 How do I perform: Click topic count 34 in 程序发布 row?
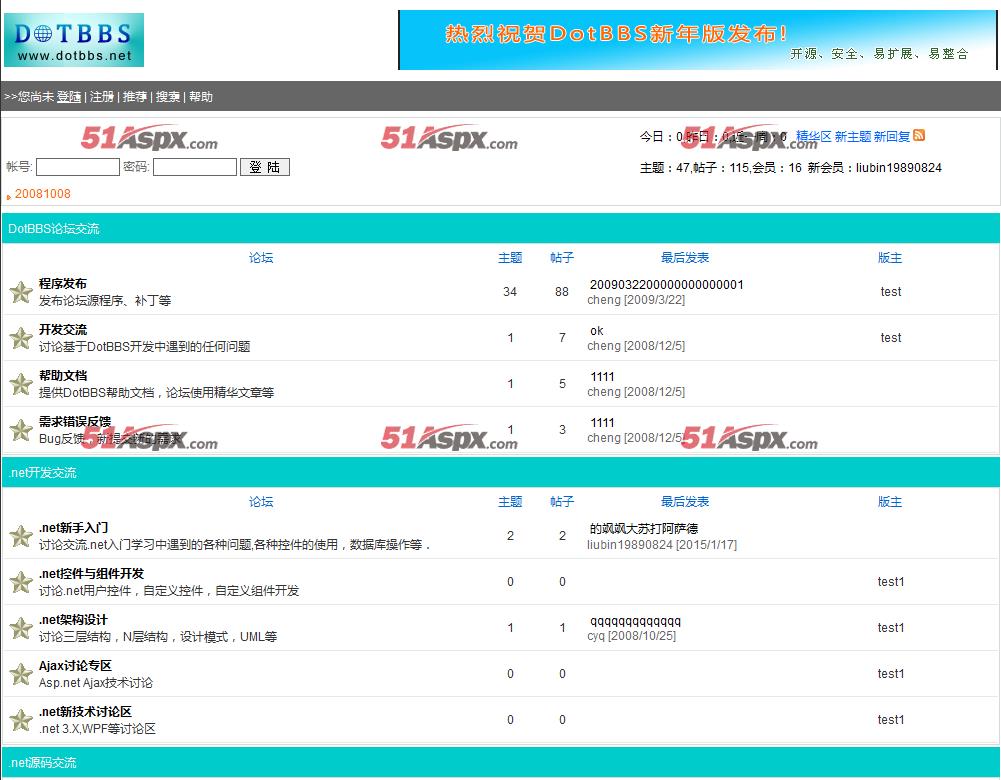pos(509,292)
